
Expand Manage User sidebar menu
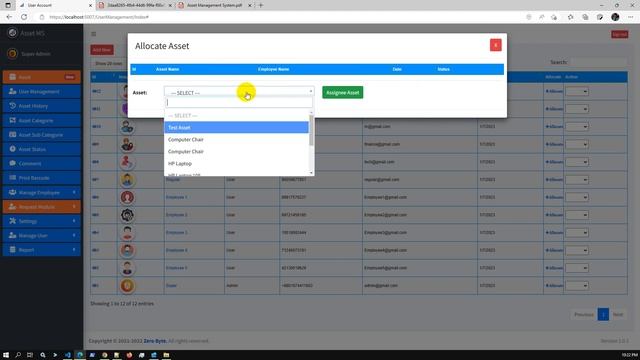click(42, 236)
